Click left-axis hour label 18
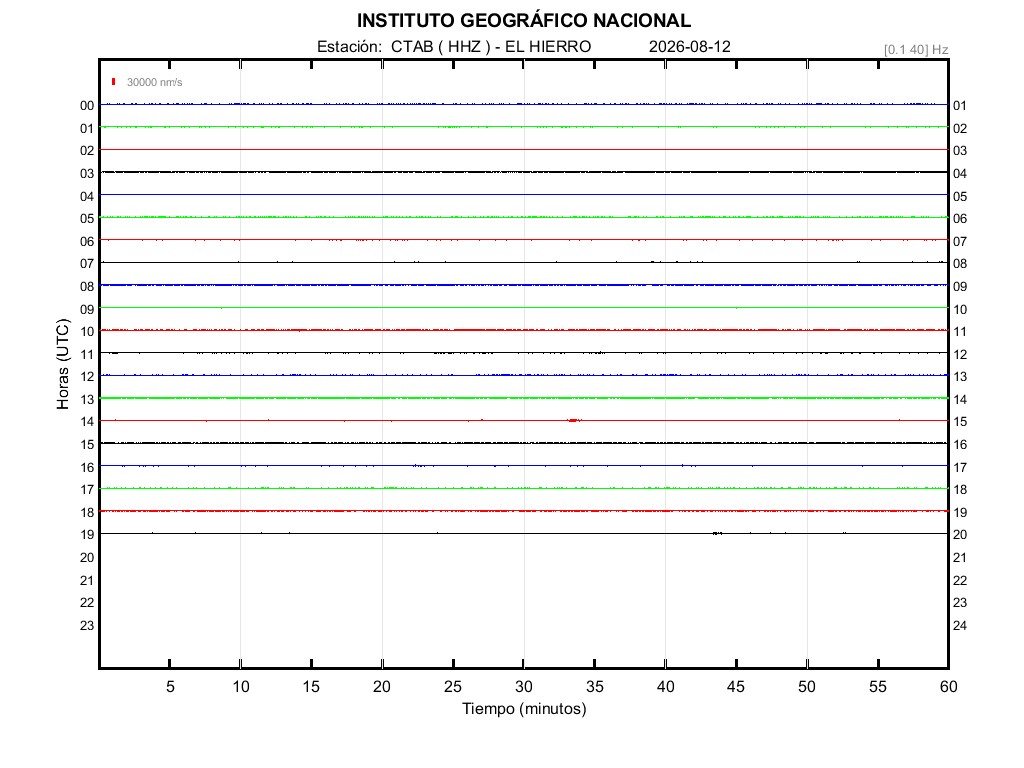The height and width of the screenshot is (768, 1024). tap(87, 513)
